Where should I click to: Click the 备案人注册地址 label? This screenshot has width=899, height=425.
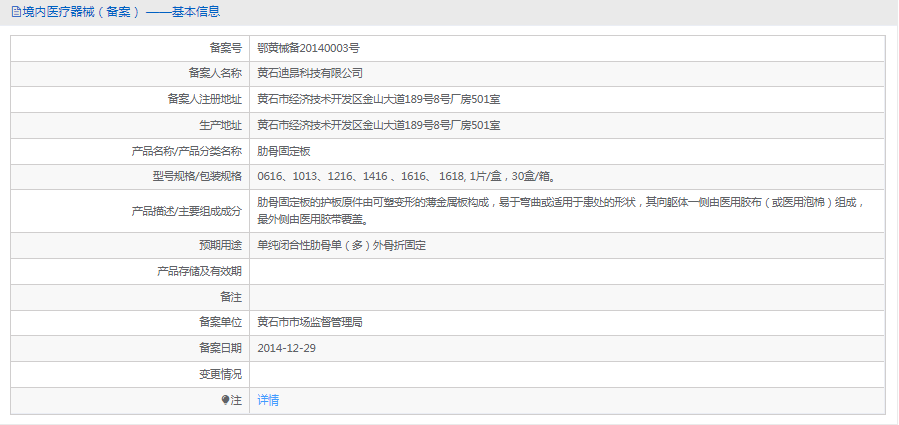(205, 99)
